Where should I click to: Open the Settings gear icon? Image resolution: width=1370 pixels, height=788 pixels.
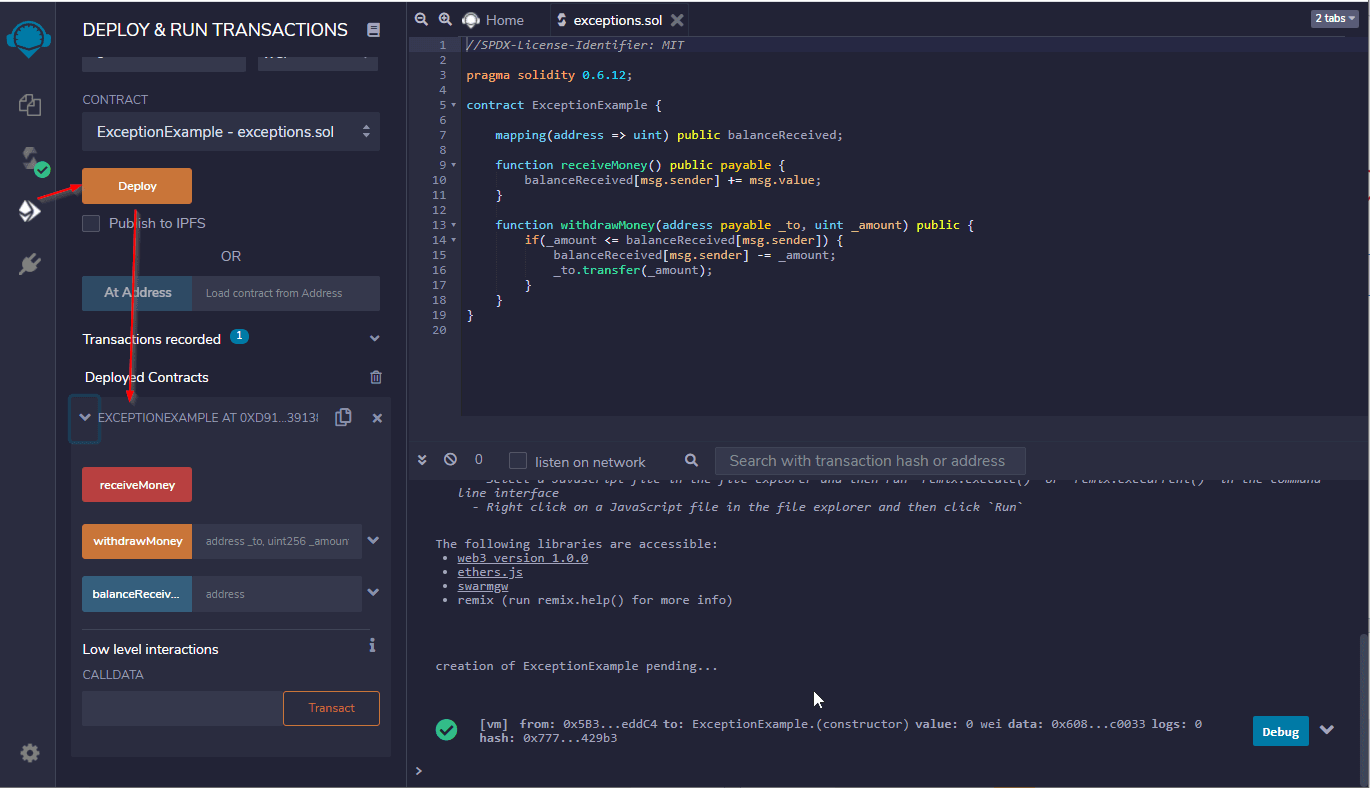[30, 753]
